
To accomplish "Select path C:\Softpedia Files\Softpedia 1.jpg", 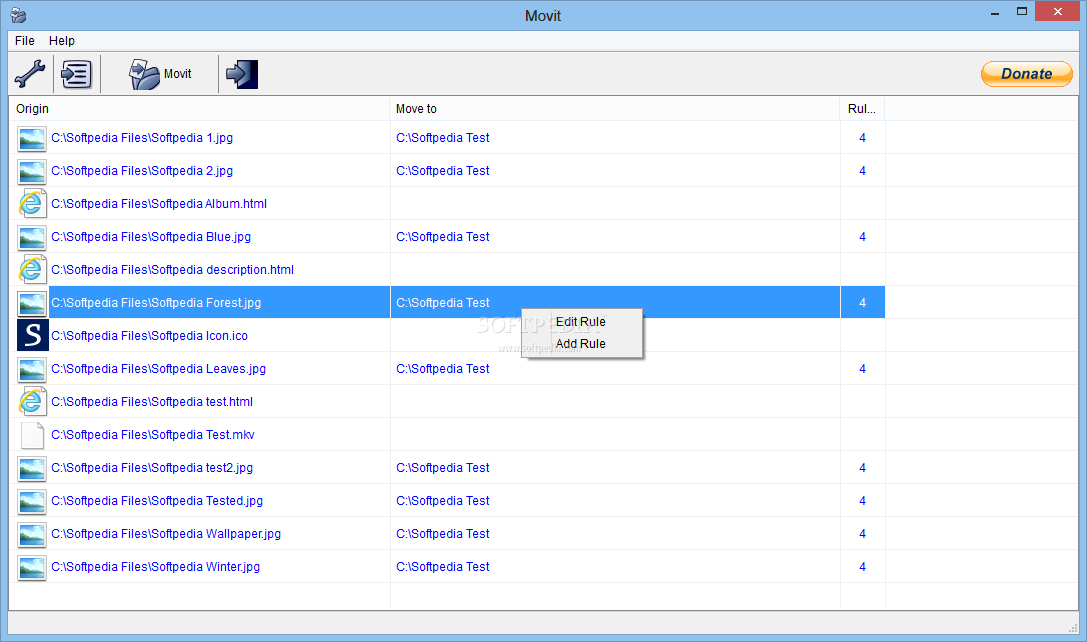I will pos(142,138).
